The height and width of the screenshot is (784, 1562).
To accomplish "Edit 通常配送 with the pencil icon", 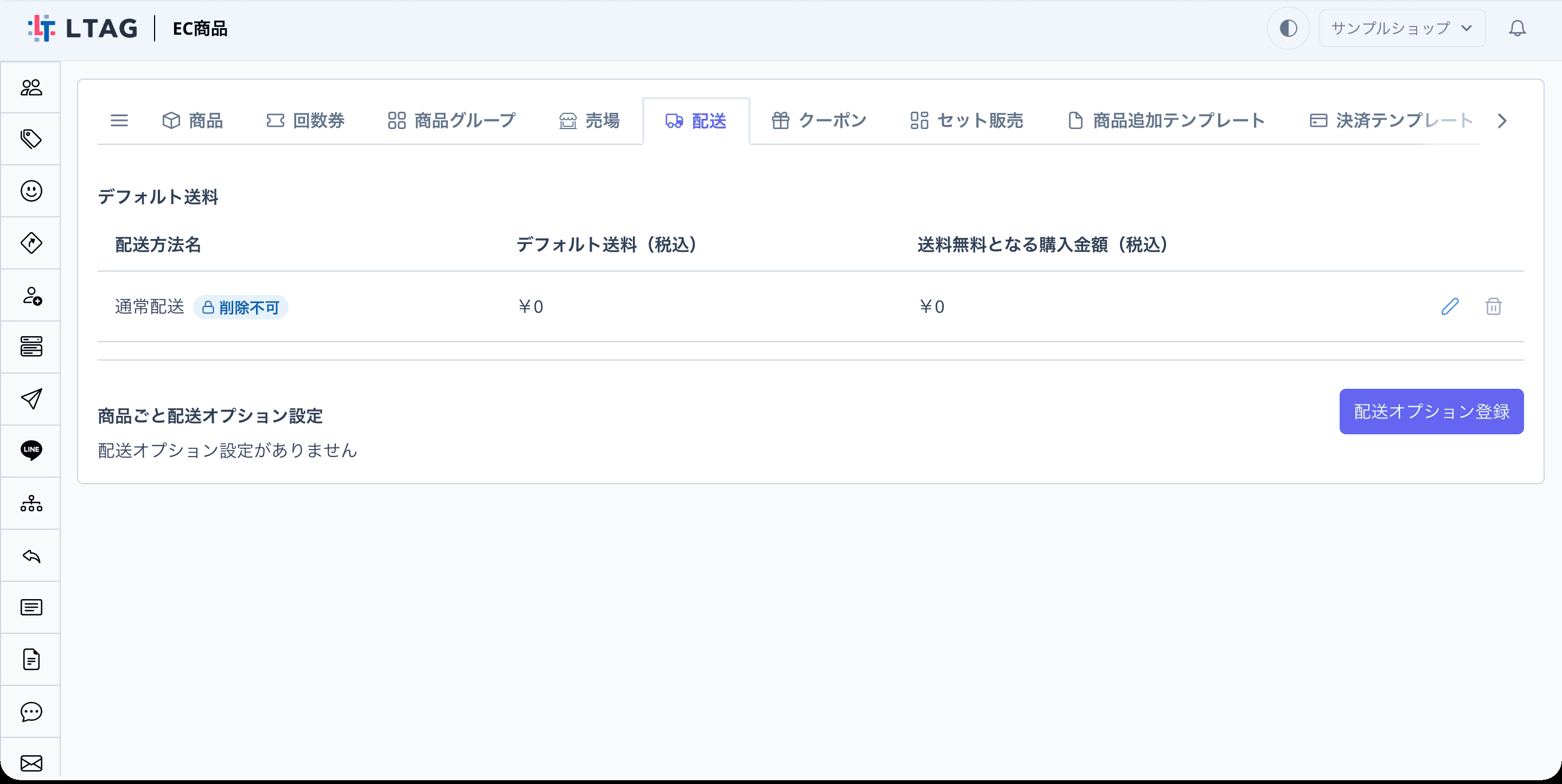I will [x=1450, y=307].
